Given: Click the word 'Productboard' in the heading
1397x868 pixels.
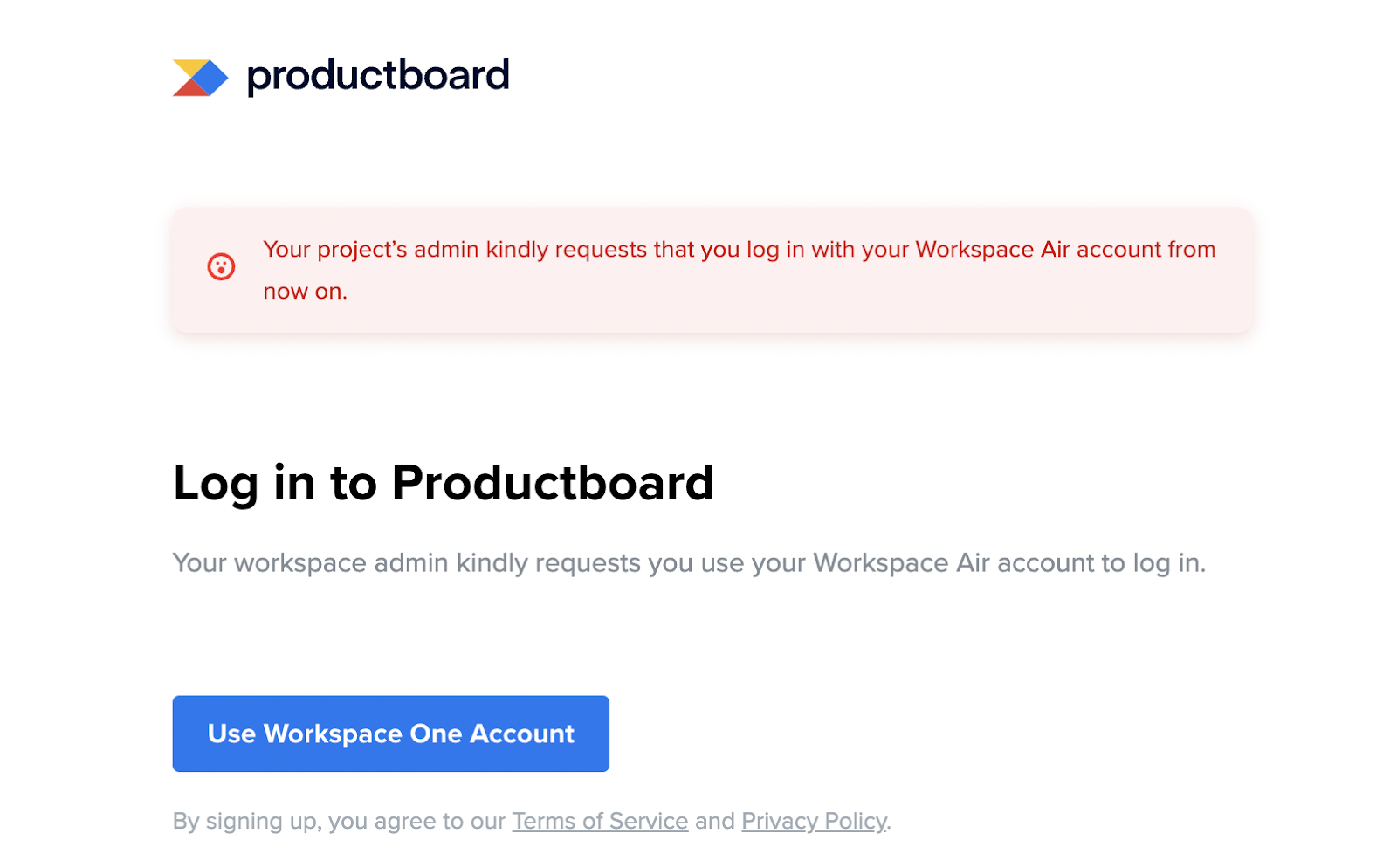Looking at the screenshot, I should click(553, 483).
